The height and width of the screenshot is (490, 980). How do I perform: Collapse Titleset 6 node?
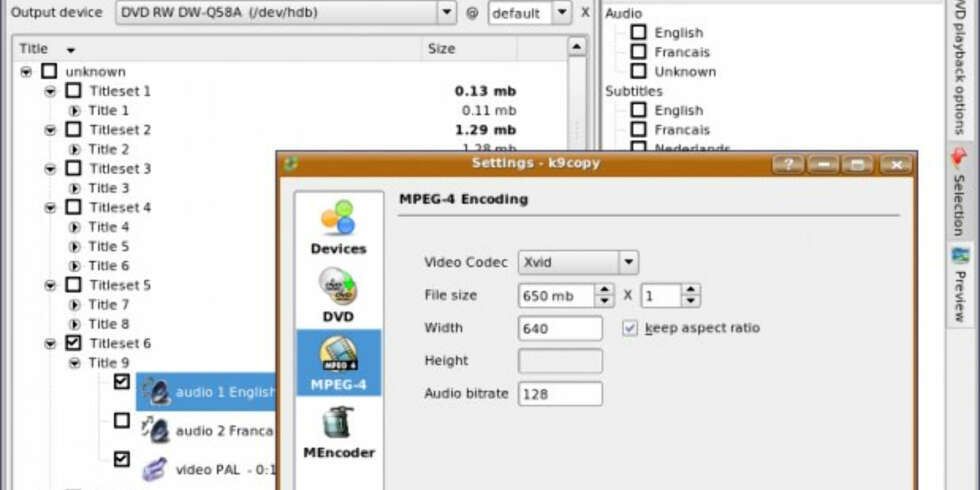pos(50,343)
